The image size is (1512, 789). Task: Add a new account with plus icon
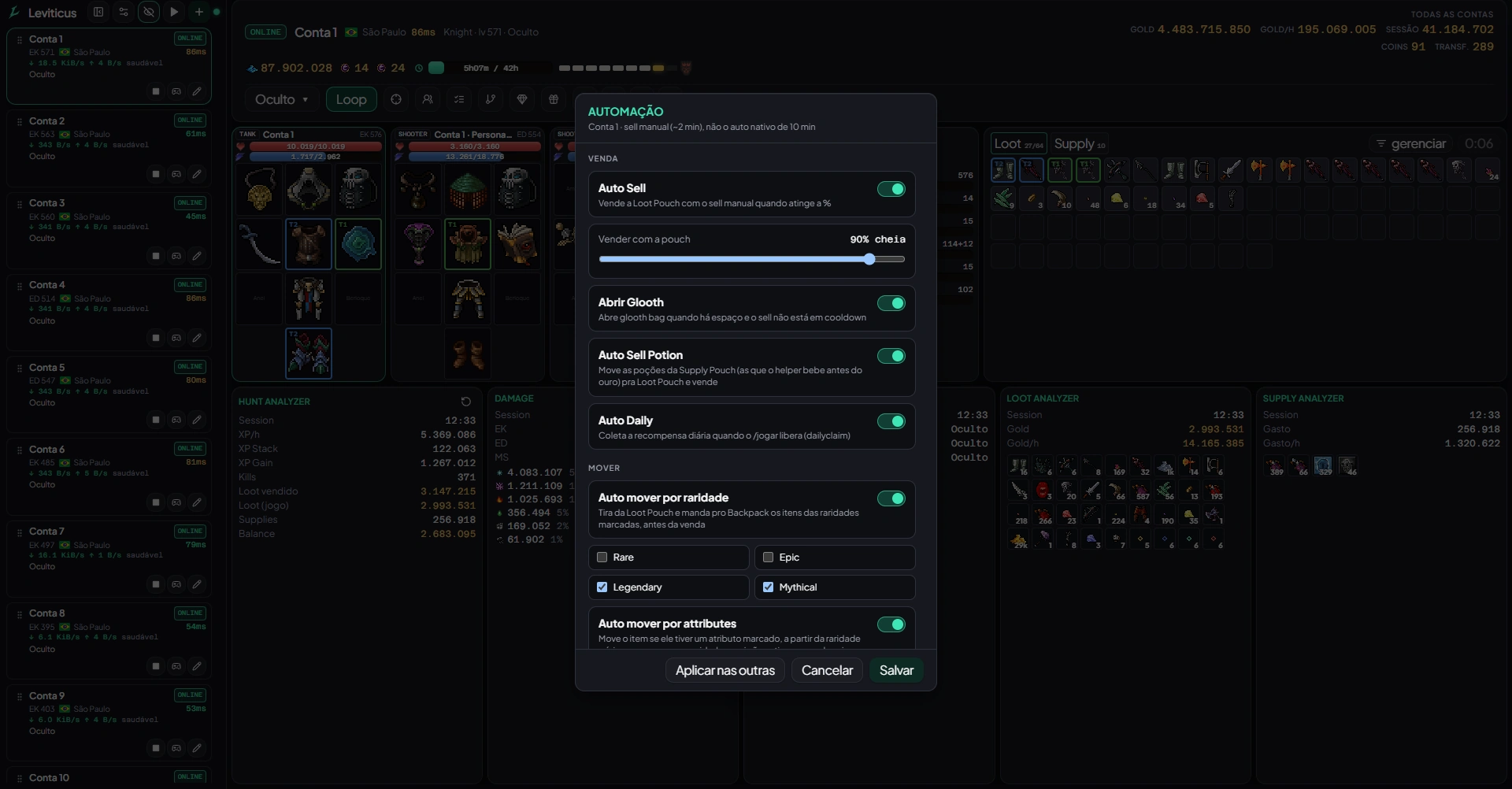pos(199,12)
